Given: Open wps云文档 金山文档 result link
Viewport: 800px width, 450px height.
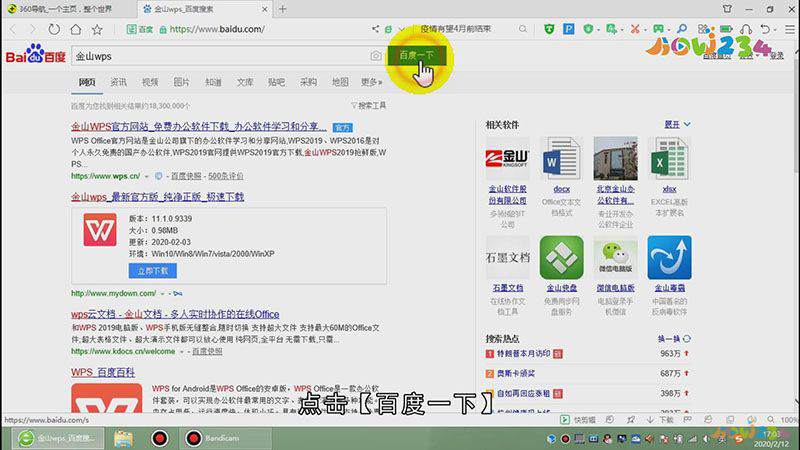Looking at the screenshot, I should click(175, 314).
